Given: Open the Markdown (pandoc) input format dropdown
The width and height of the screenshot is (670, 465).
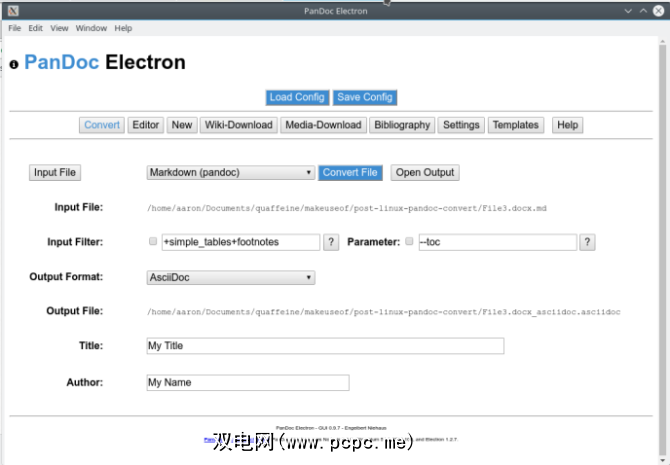Looking at the screenshot, I should point(231,173).
